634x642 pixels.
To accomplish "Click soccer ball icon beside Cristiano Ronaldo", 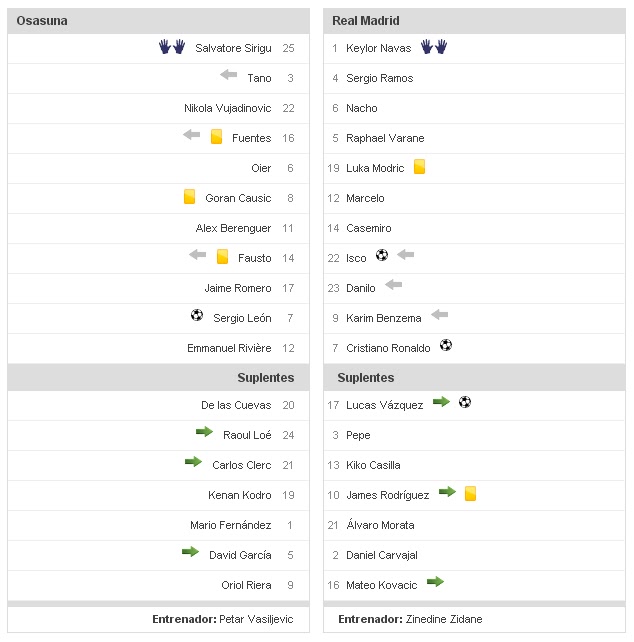I will pyautogui.click(x=446, y=346).
